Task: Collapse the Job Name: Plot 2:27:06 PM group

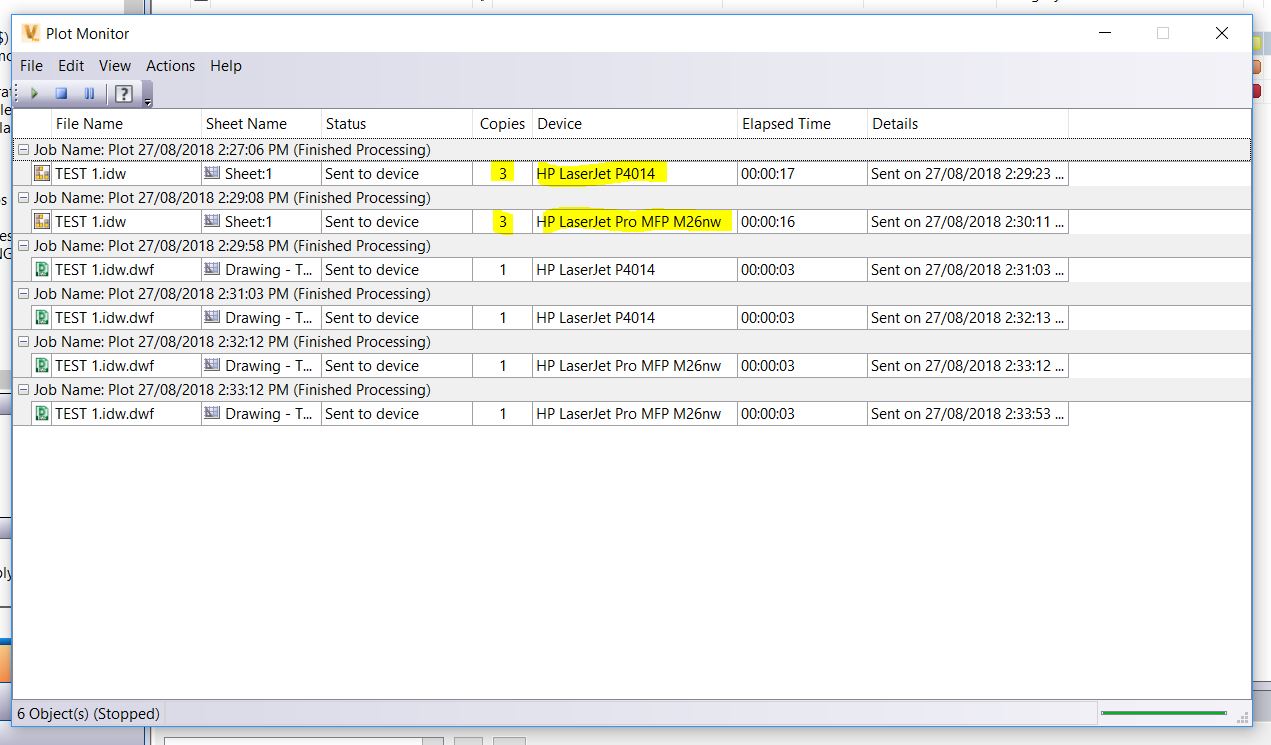Action: [x=21, y=149]
